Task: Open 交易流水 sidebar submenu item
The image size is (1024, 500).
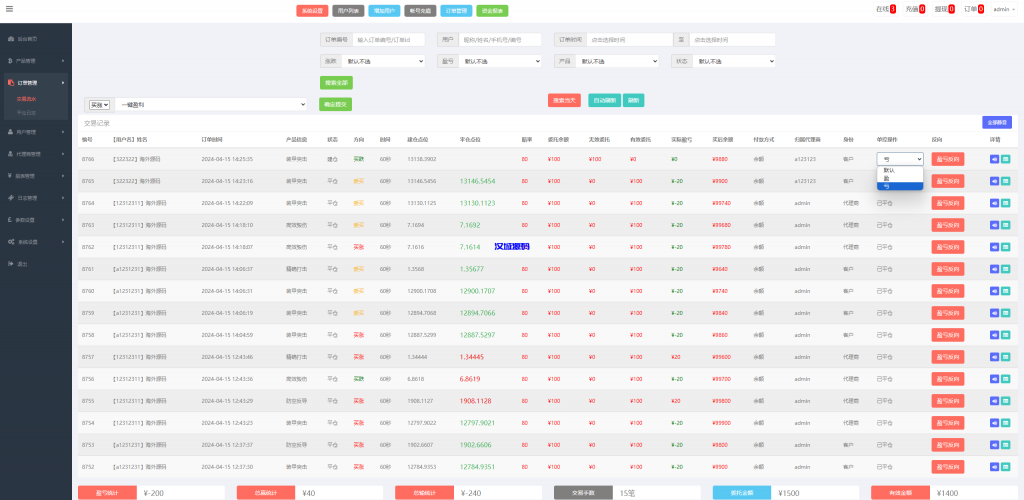Action: [27, 100]
